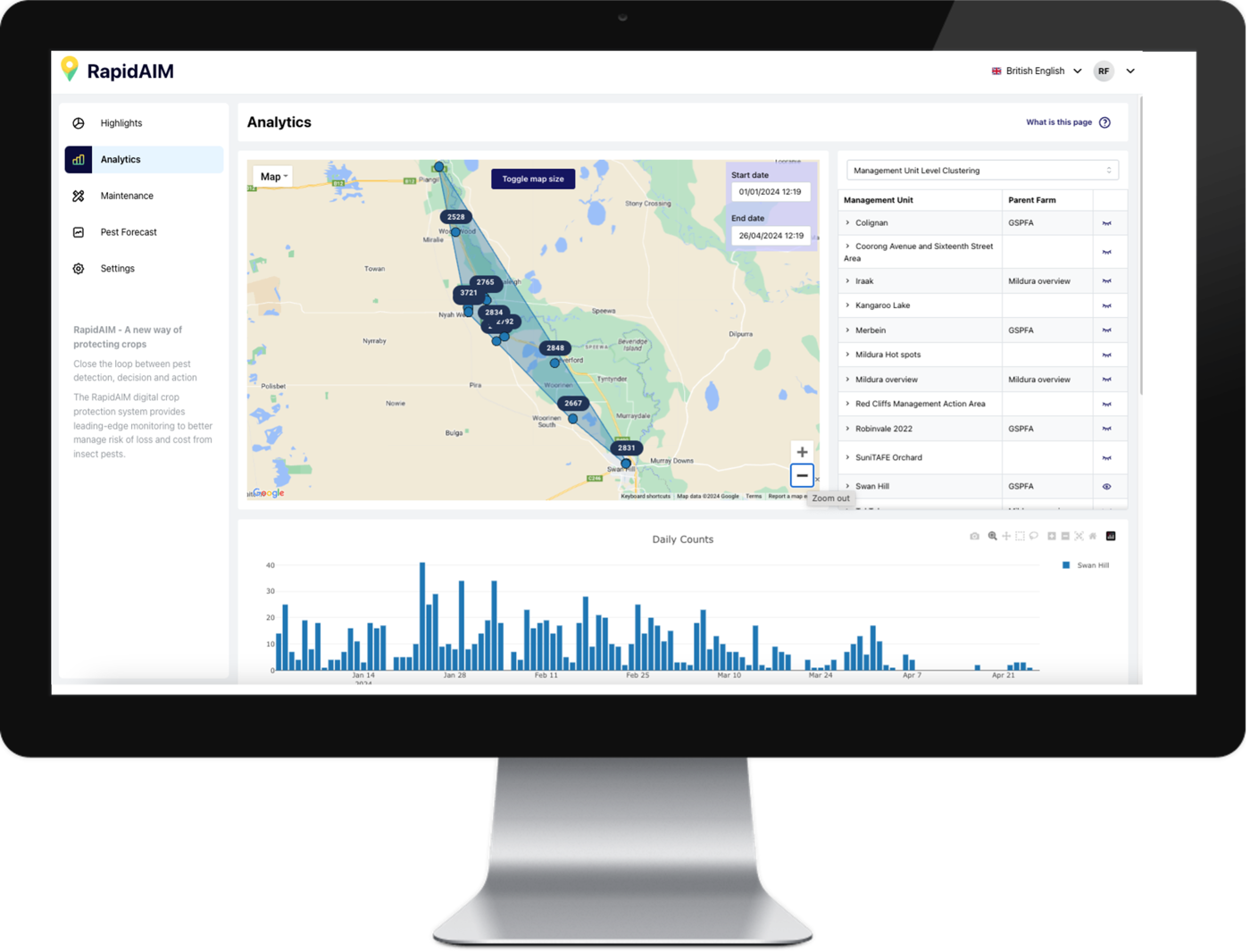Open the British English language dropdown

(1037, 71)
